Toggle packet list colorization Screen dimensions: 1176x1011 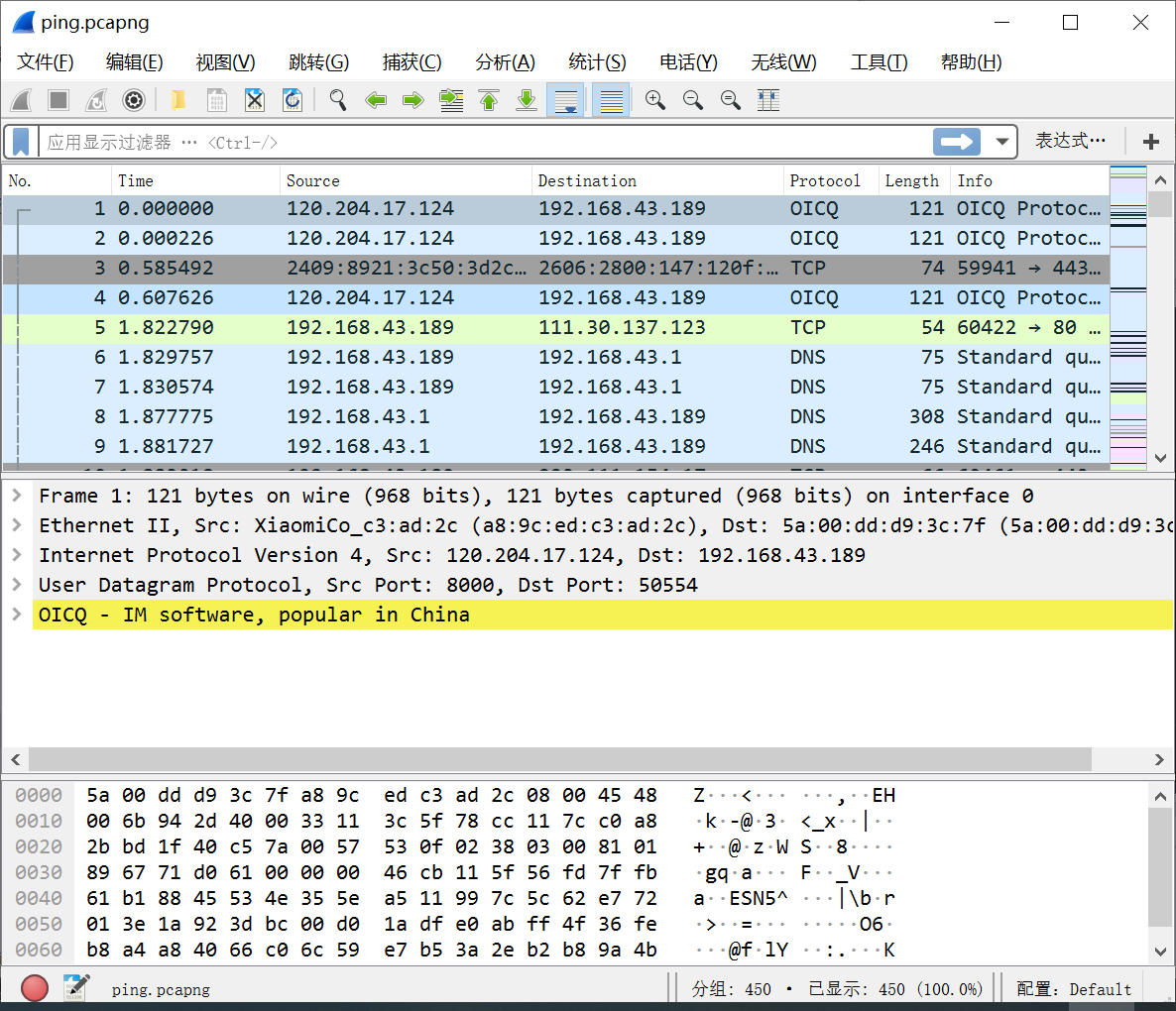point(611,99)
